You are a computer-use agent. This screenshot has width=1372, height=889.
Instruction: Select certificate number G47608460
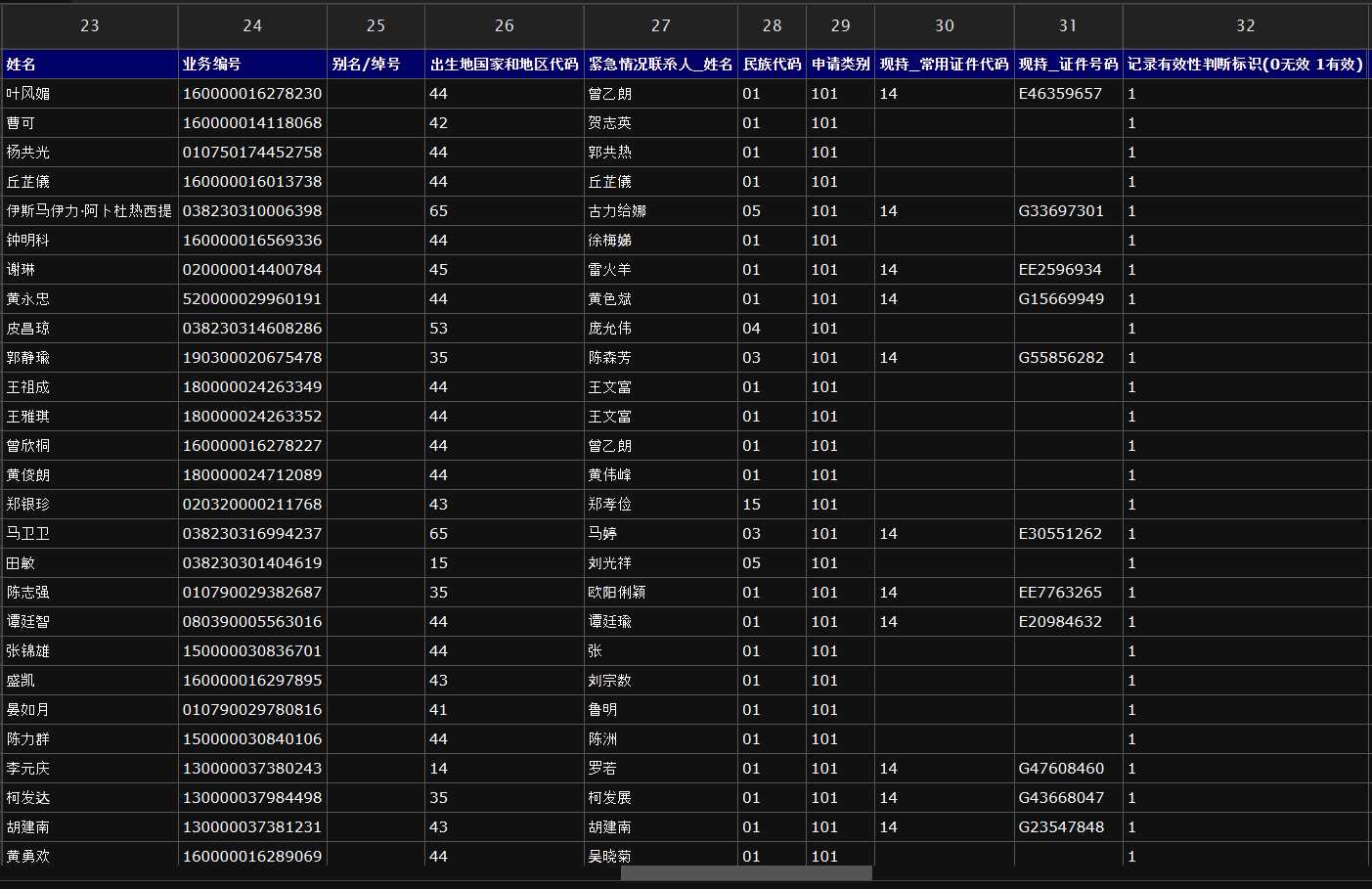pos(1068,769)
